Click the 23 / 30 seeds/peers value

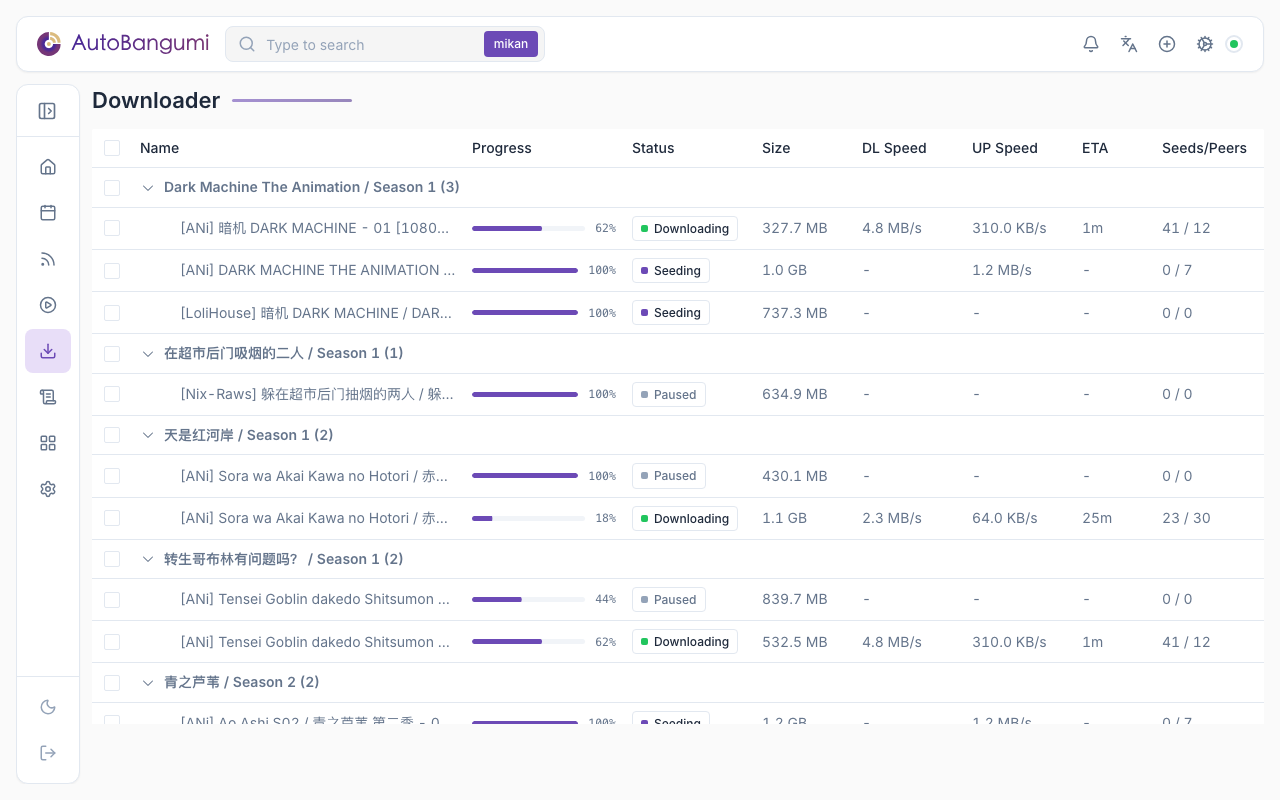tap(1186, 518)
